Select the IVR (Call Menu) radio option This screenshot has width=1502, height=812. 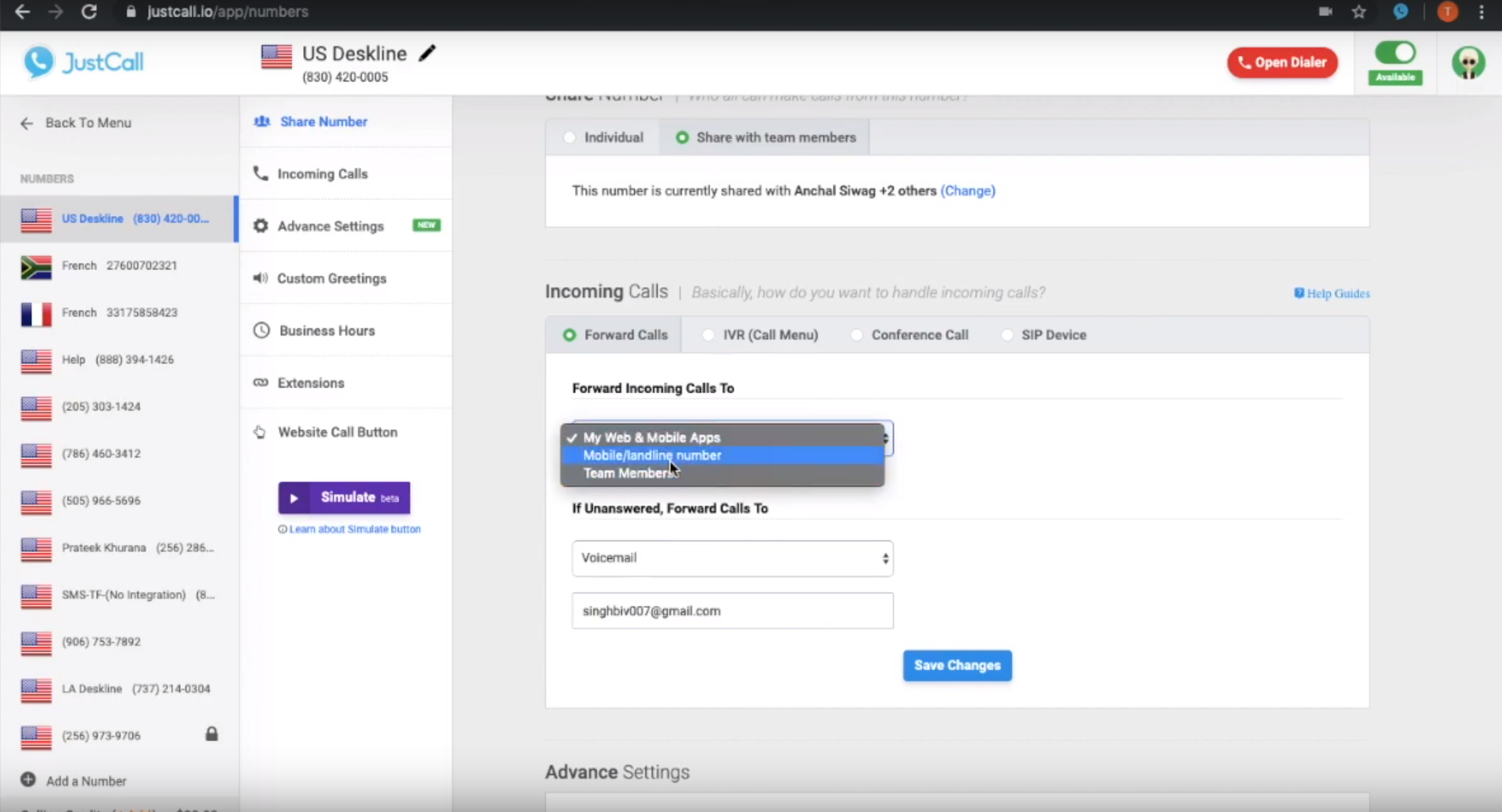click(x=709, y=335)
